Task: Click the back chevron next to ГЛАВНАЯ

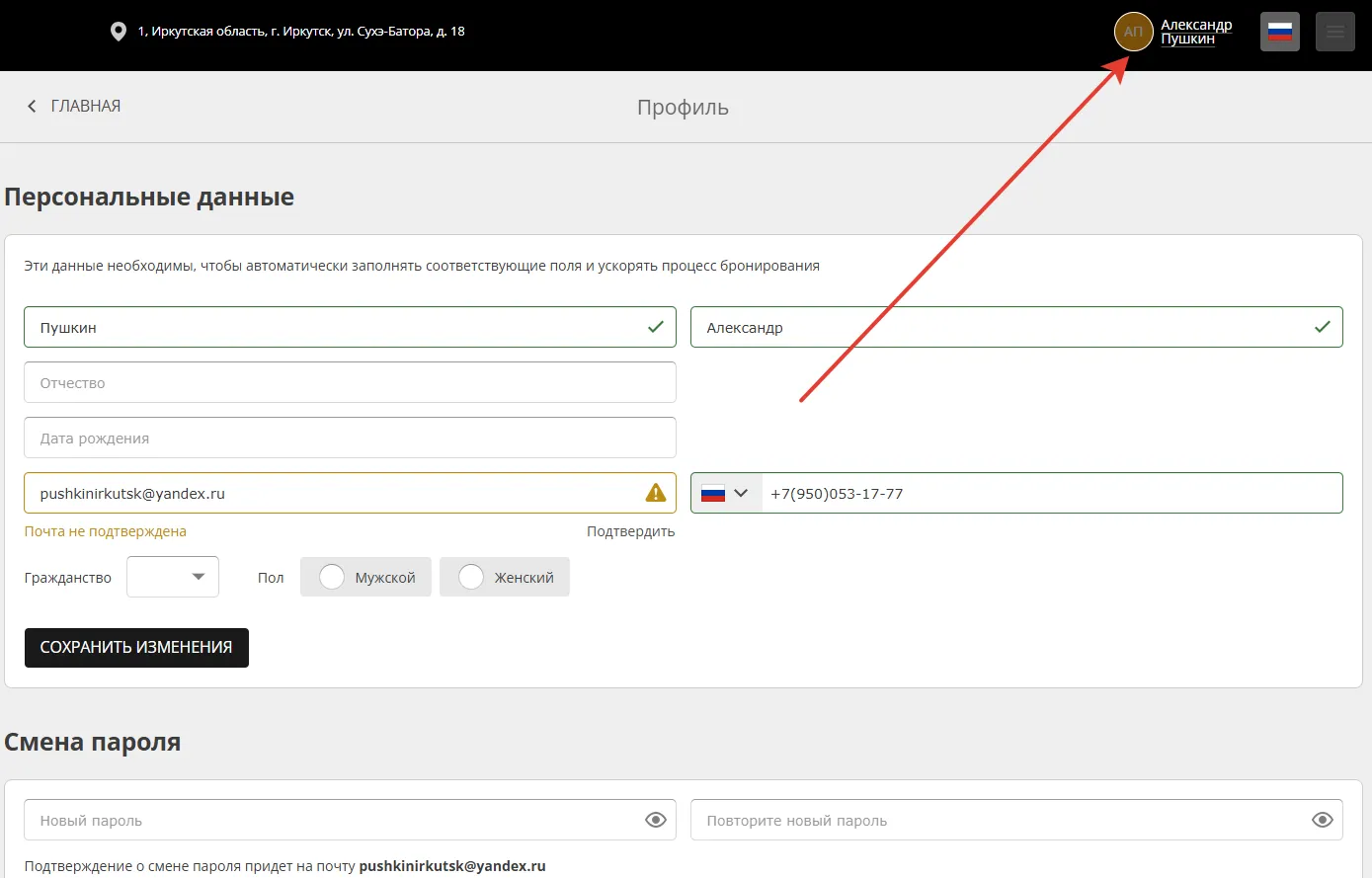Action: [32, 106]
